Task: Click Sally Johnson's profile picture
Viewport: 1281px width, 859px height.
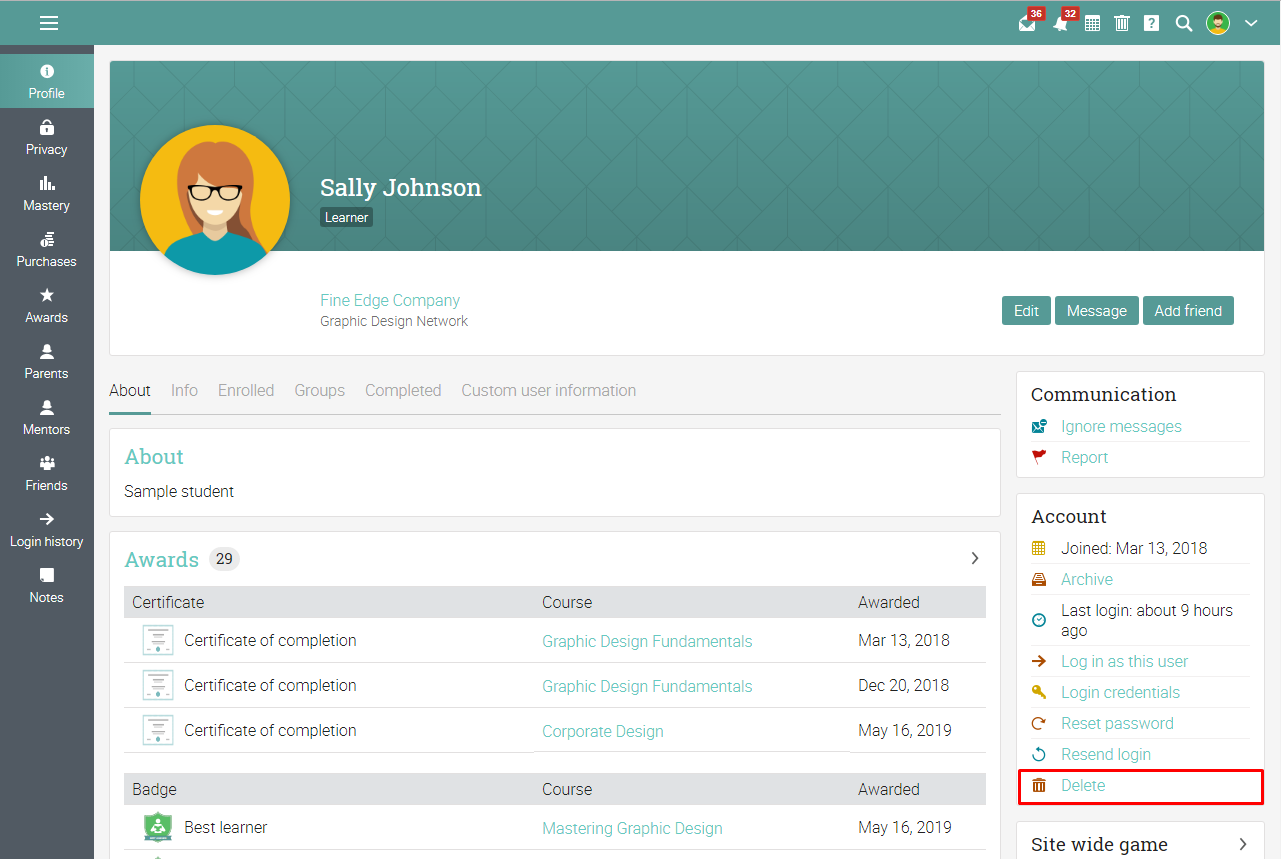Action: coord(215,200)
